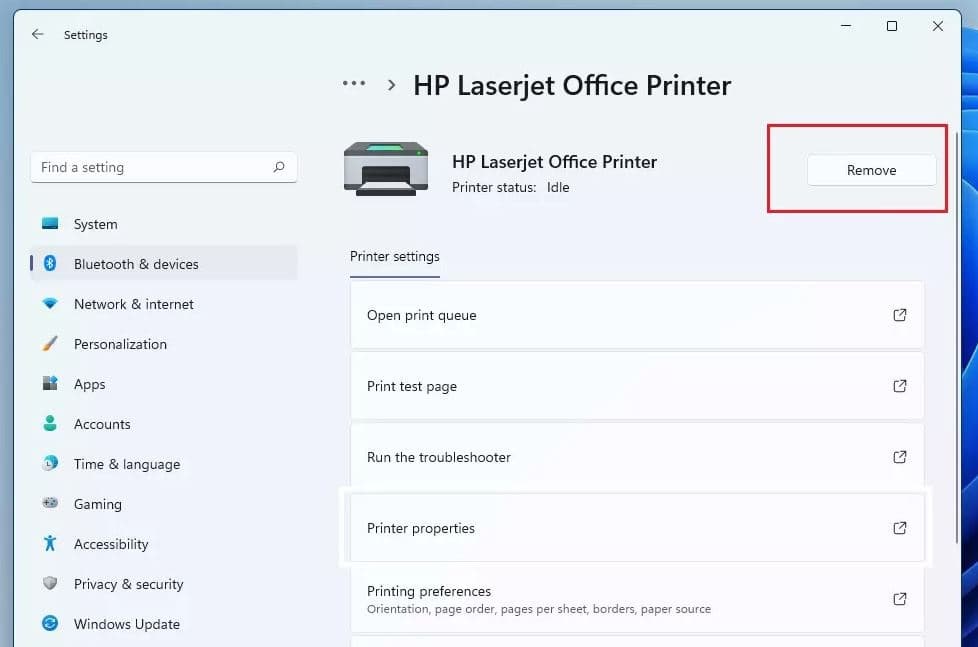The width and height of the screenshot is (978, 647).
Task: Click the System monitor icon in sidebar
Action: tap(50, 224)
